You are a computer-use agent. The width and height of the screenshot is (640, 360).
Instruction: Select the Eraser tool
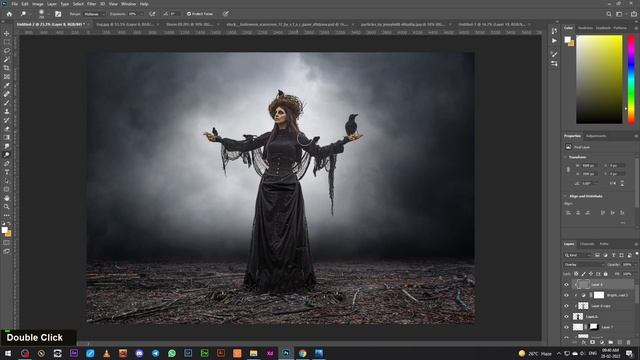coord(7,129)
